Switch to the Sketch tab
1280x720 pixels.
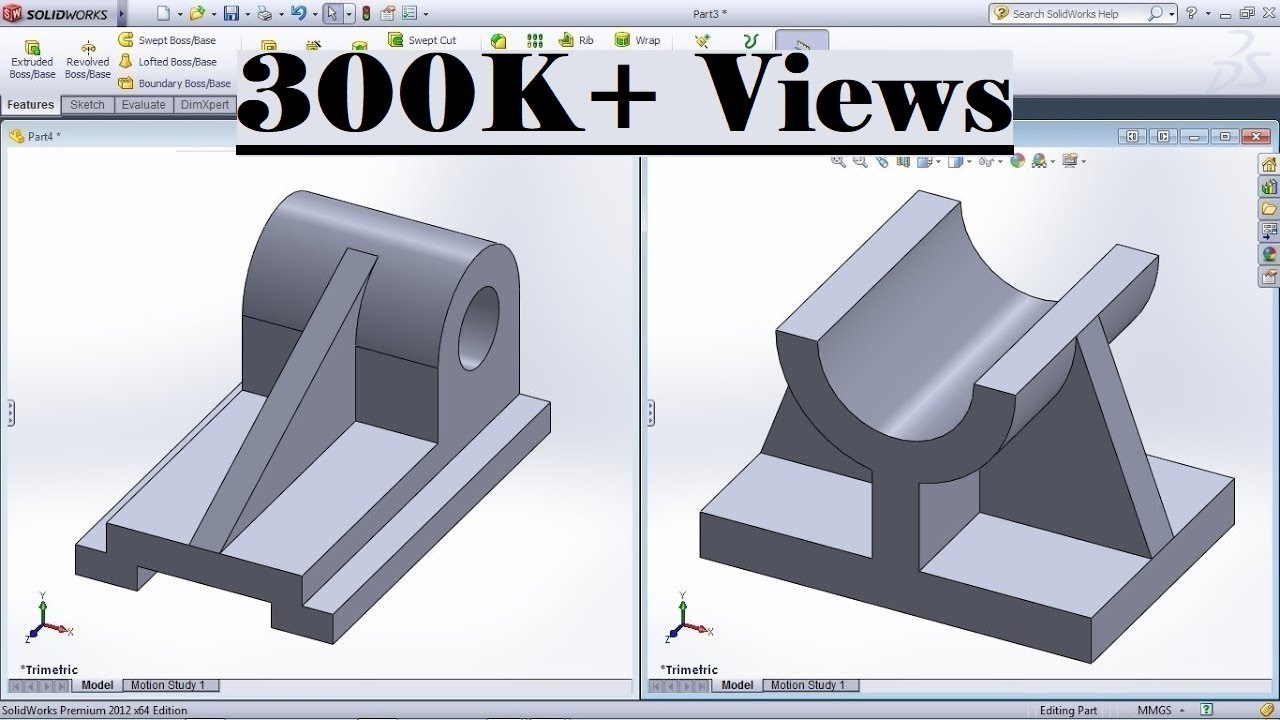87,105
